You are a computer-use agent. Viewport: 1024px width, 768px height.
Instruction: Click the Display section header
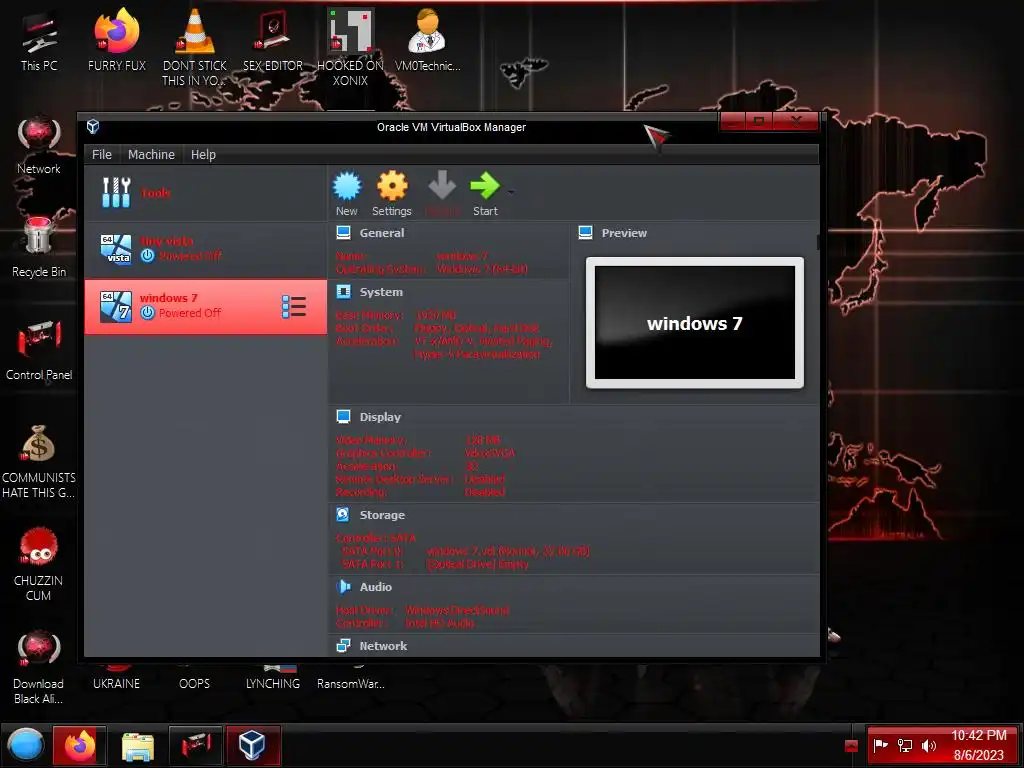380,417
